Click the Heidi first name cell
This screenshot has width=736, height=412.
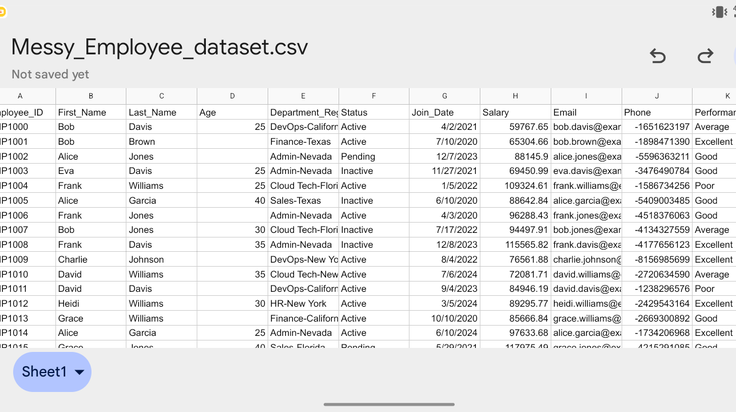tap(91, 304)
